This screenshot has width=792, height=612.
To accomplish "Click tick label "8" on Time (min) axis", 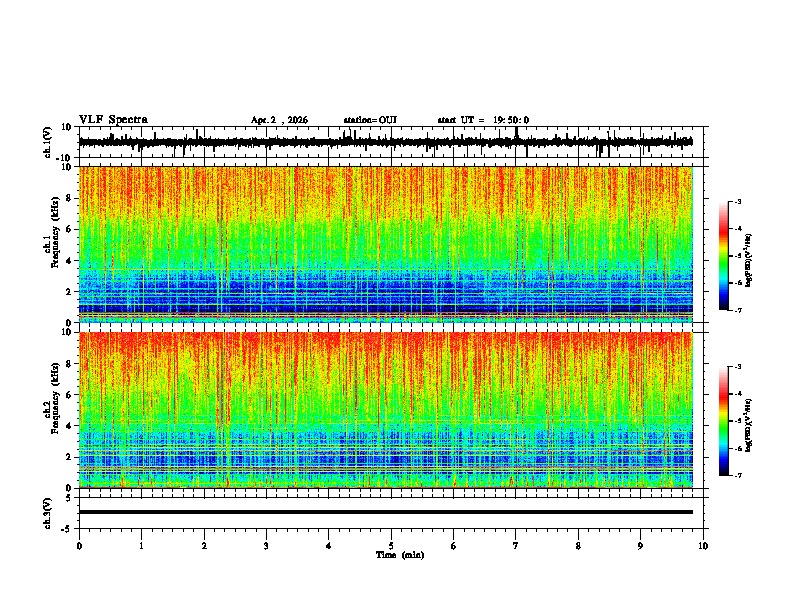I will click(x=578, y=546).
